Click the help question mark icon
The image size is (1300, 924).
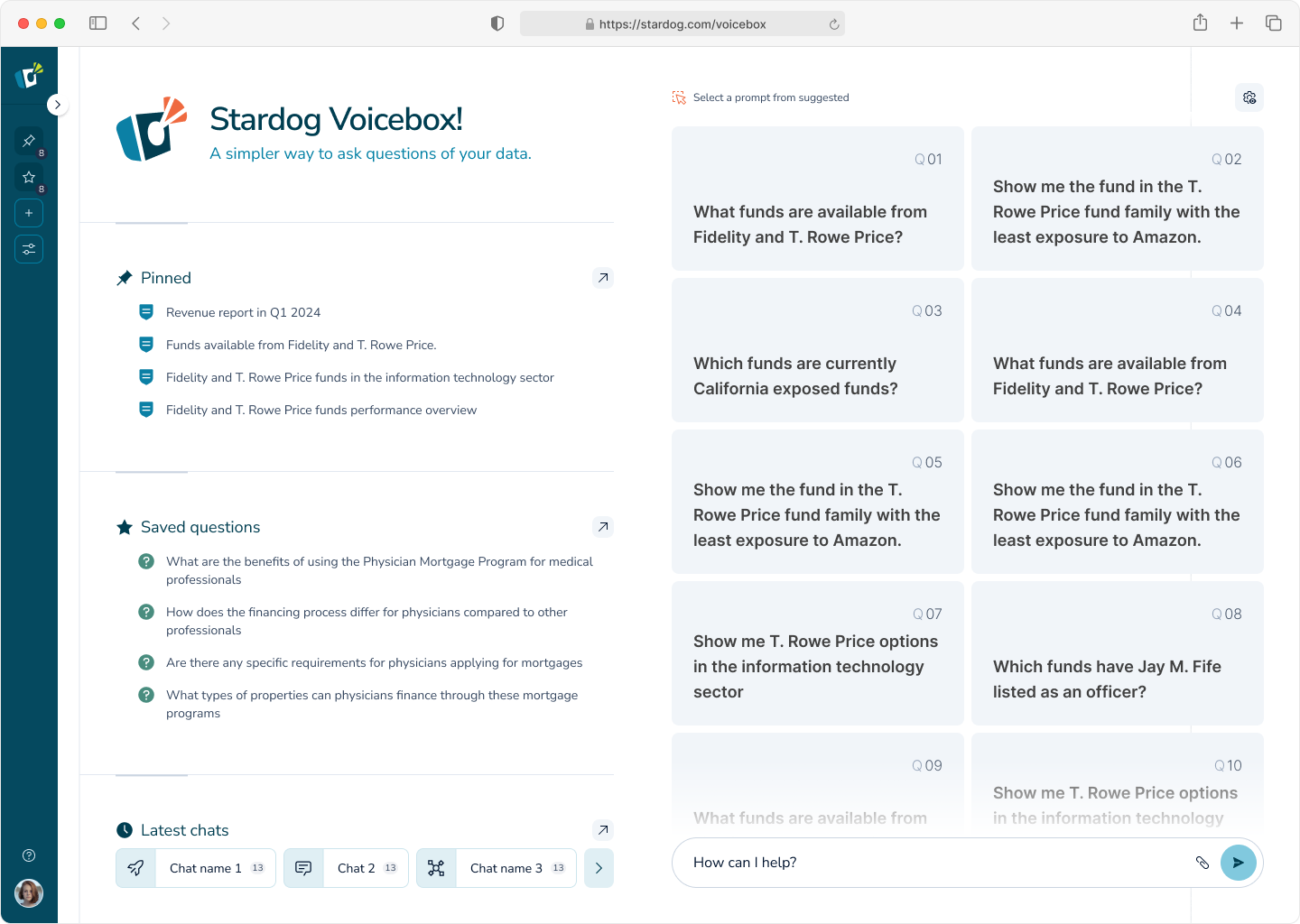28,855
